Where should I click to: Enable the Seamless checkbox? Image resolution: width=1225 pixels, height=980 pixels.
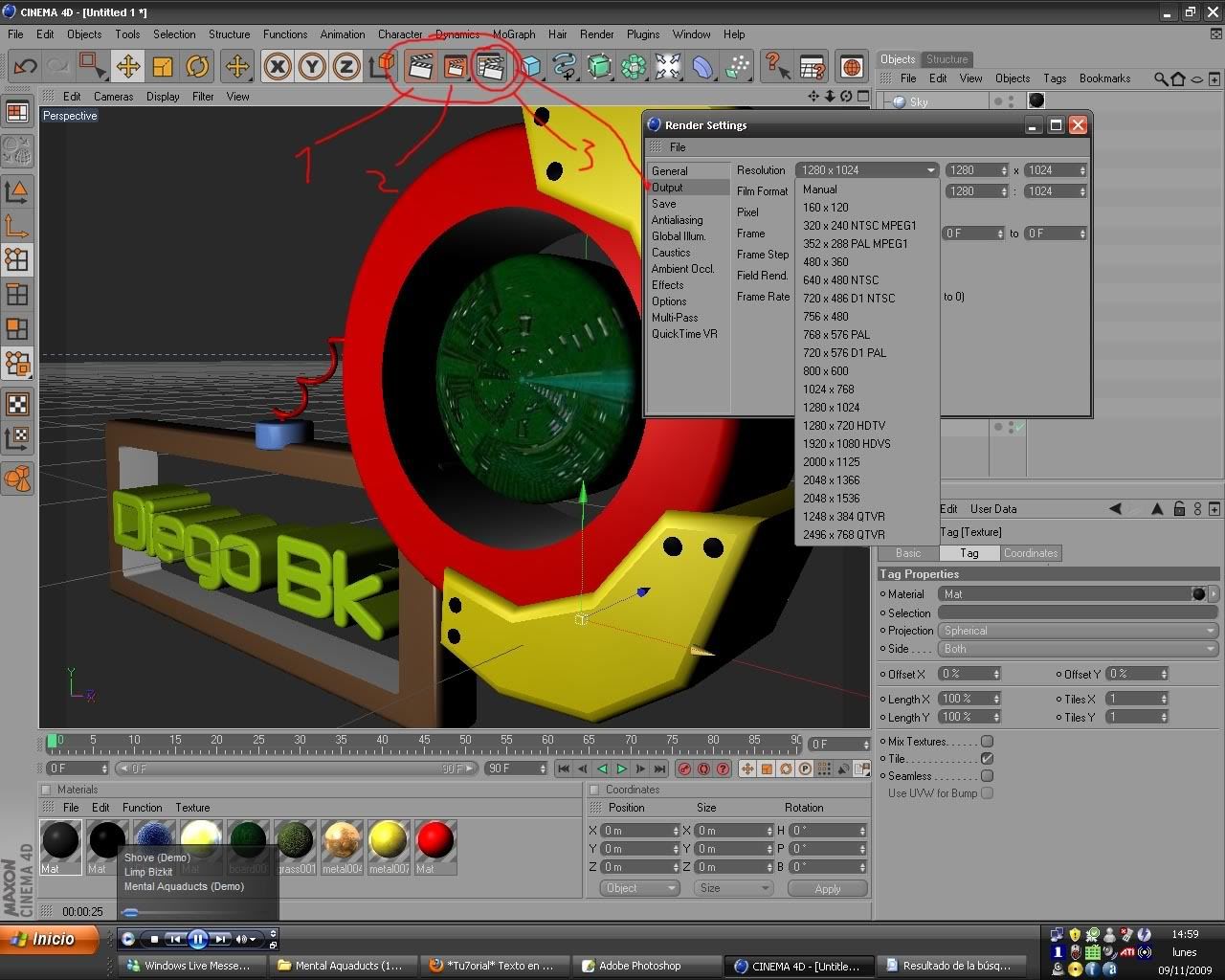click(987, 775)
